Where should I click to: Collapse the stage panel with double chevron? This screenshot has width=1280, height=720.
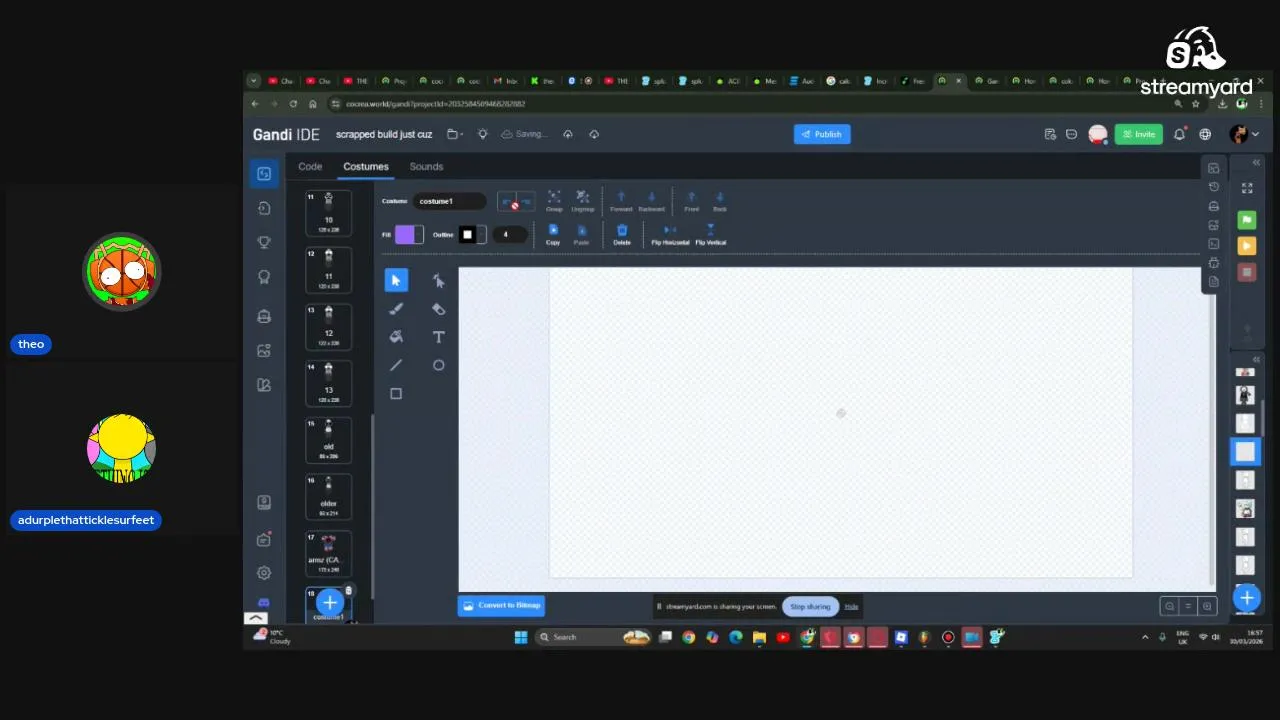pos(1256,163)
